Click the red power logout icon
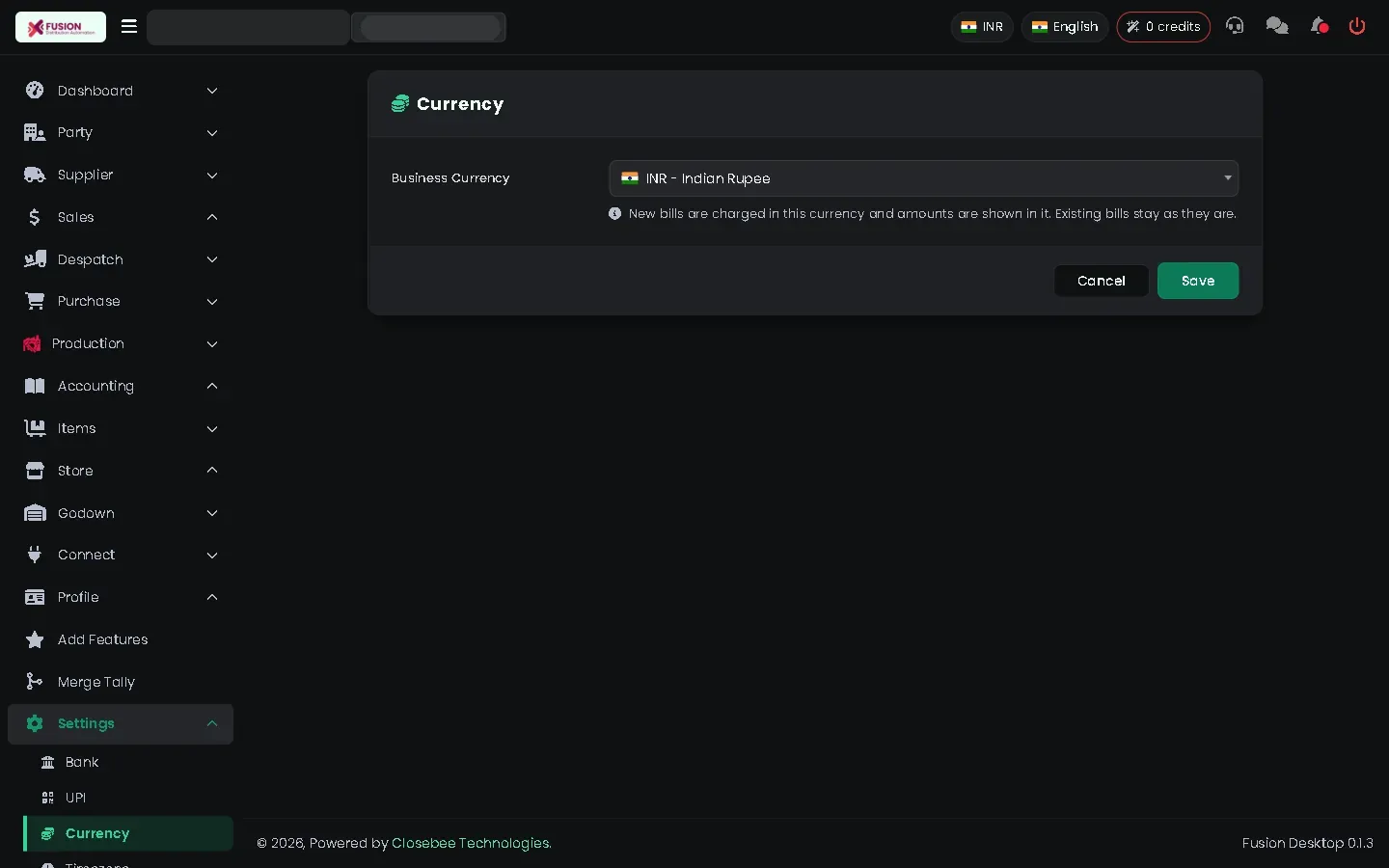 click(x=1357, y=26)
